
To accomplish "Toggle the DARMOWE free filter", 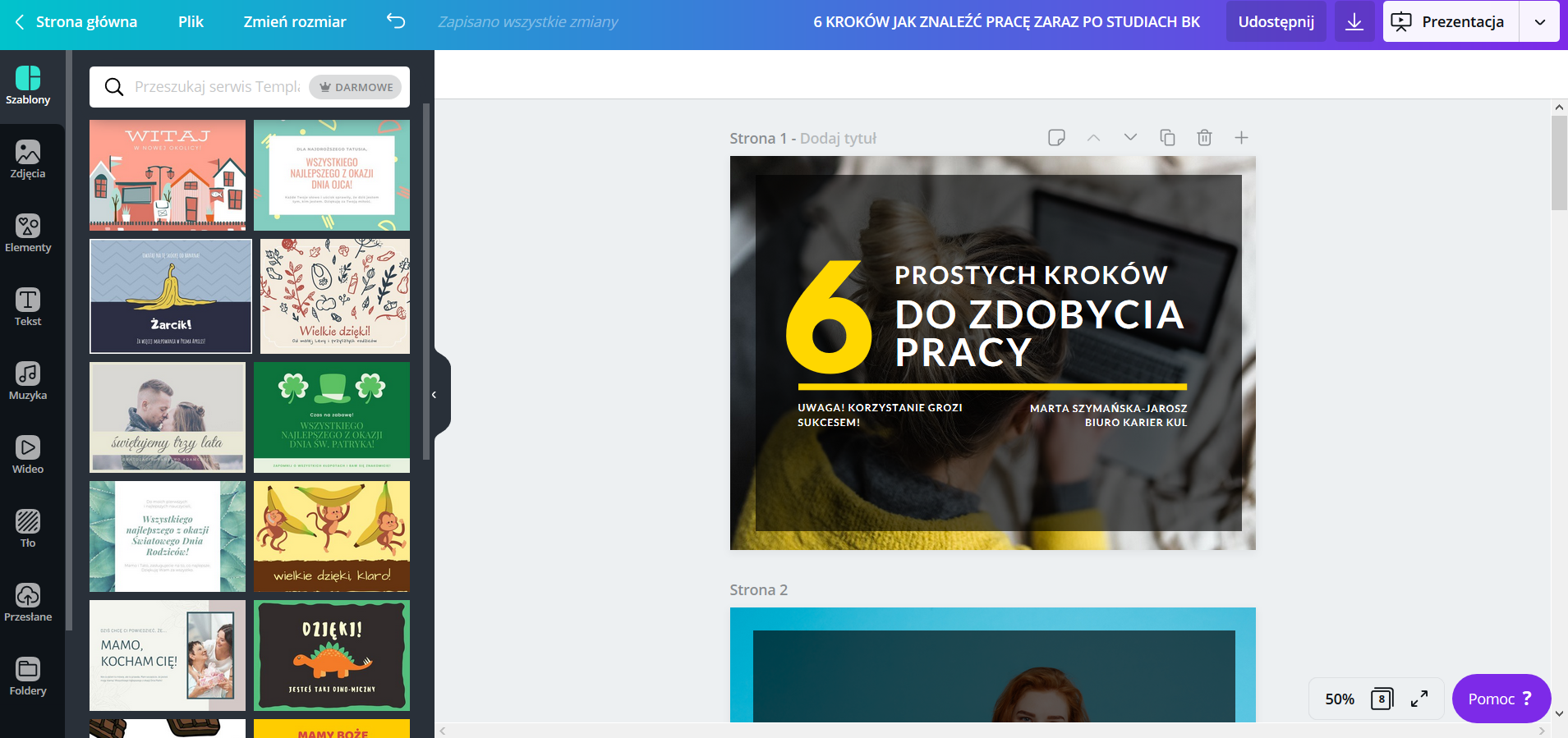I will (356, 87).
